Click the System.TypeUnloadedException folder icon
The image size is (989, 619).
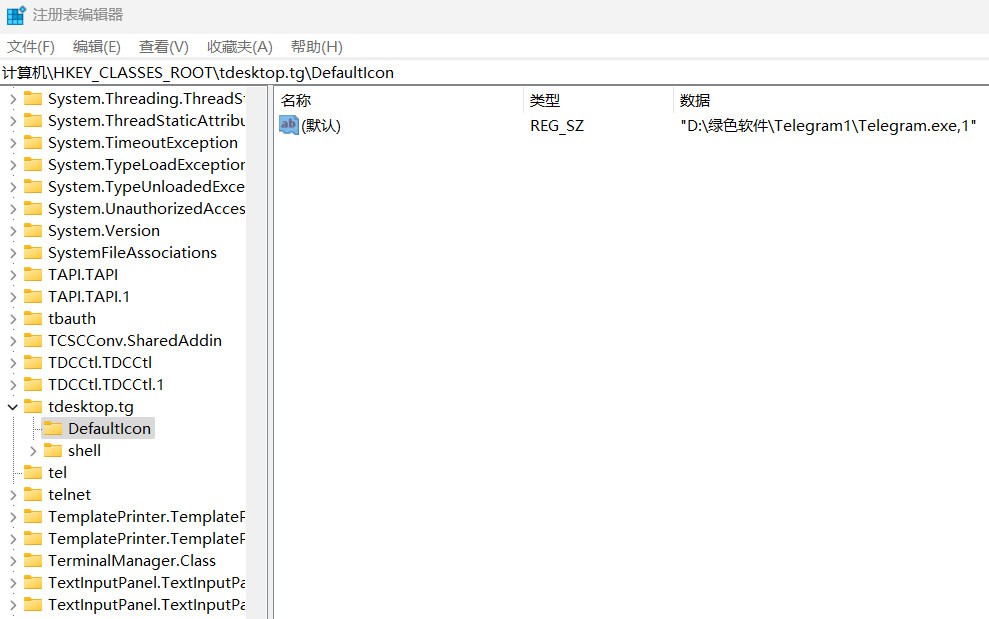click(x=33, y=187)
